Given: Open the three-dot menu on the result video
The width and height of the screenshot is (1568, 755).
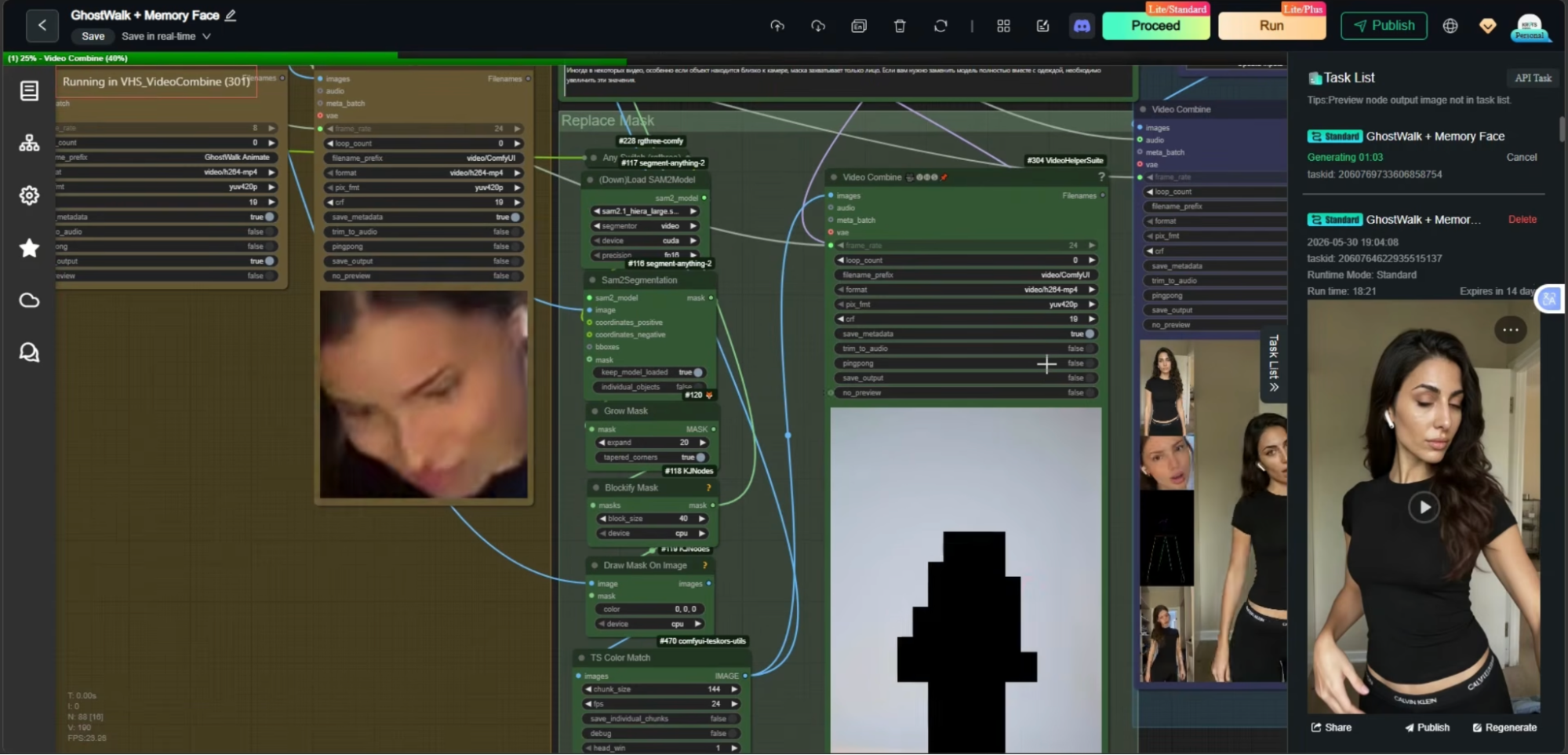Looking at the screenshot, I should 1511,330.
